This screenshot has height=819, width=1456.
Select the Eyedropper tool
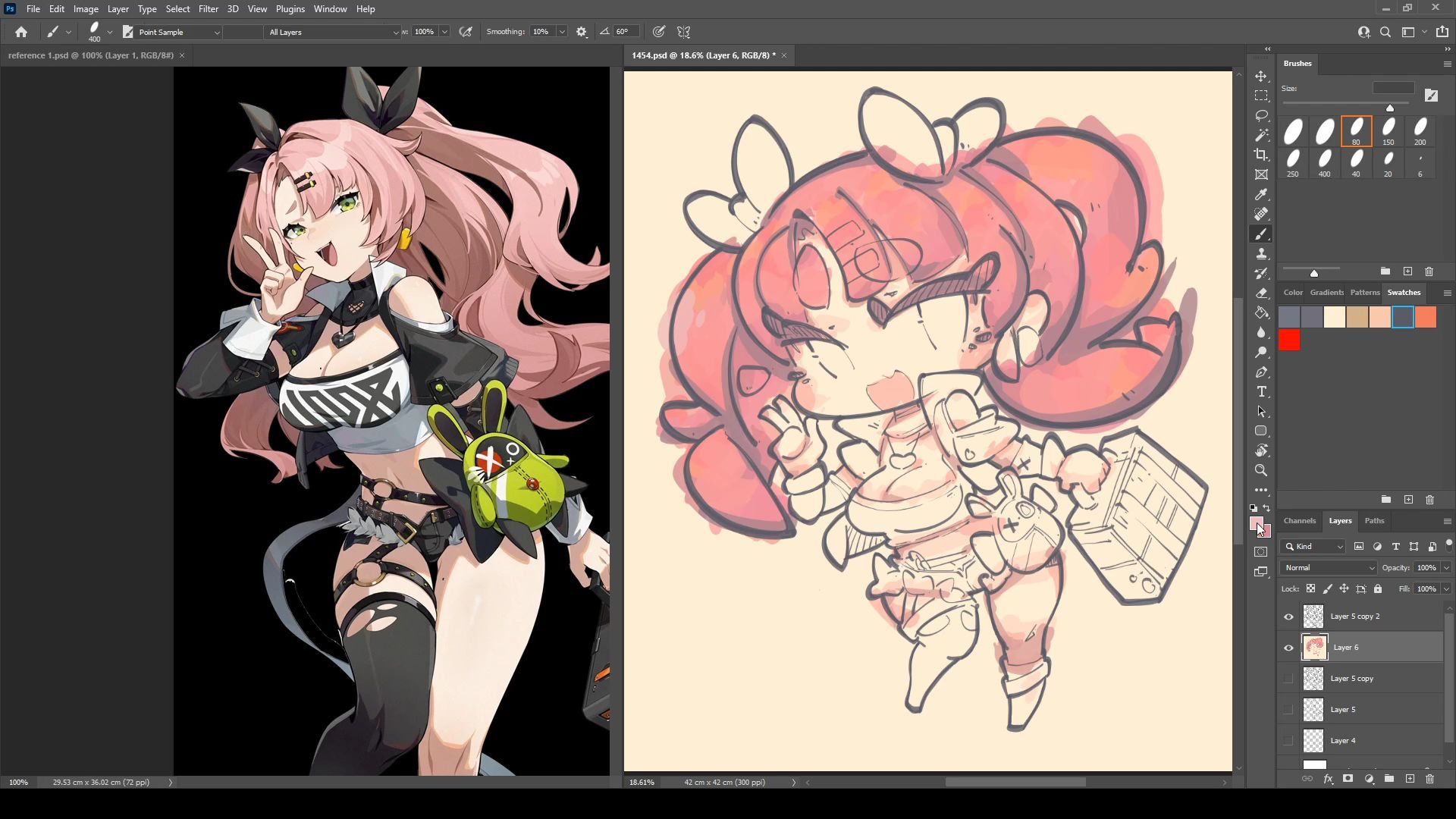(1261, 195)
